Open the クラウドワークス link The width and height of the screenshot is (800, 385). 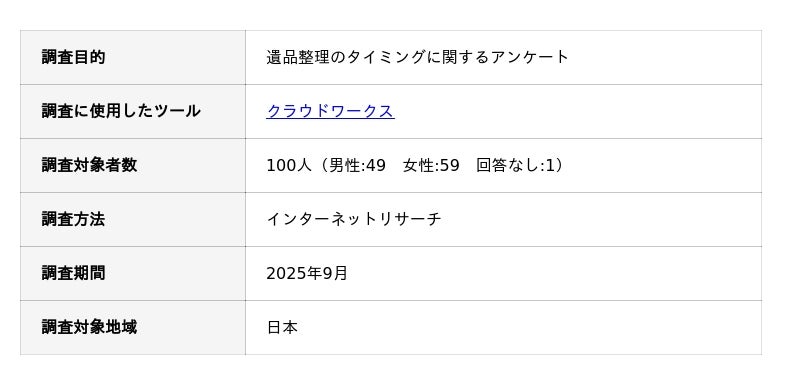330,111
